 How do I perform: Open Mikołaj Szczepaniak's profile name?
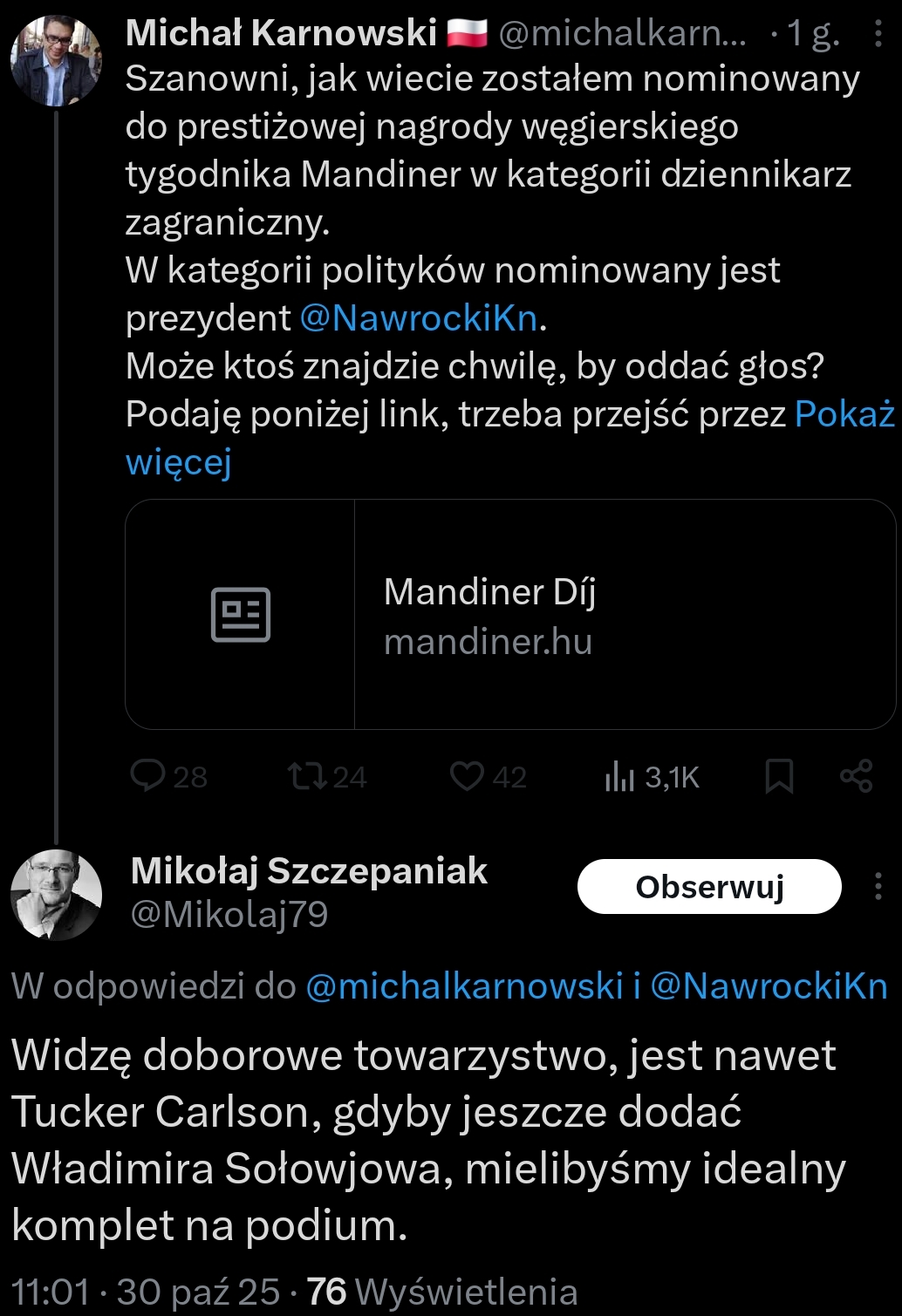coord(309,870)
